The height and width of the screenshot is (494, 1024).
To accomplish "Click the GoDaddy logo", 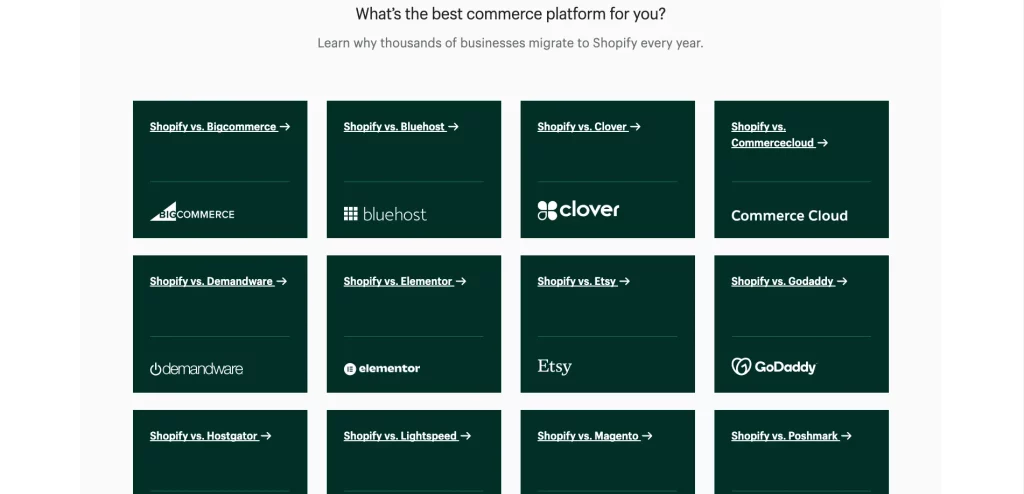I will point(774,367).
